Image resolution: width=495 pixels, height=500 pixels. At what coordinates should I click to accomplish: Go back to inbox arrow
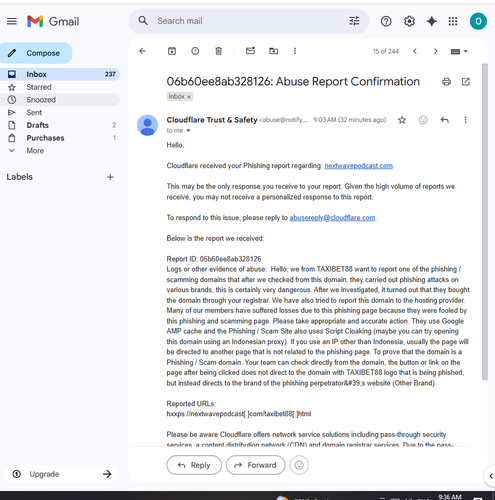[x=142, y=51]
